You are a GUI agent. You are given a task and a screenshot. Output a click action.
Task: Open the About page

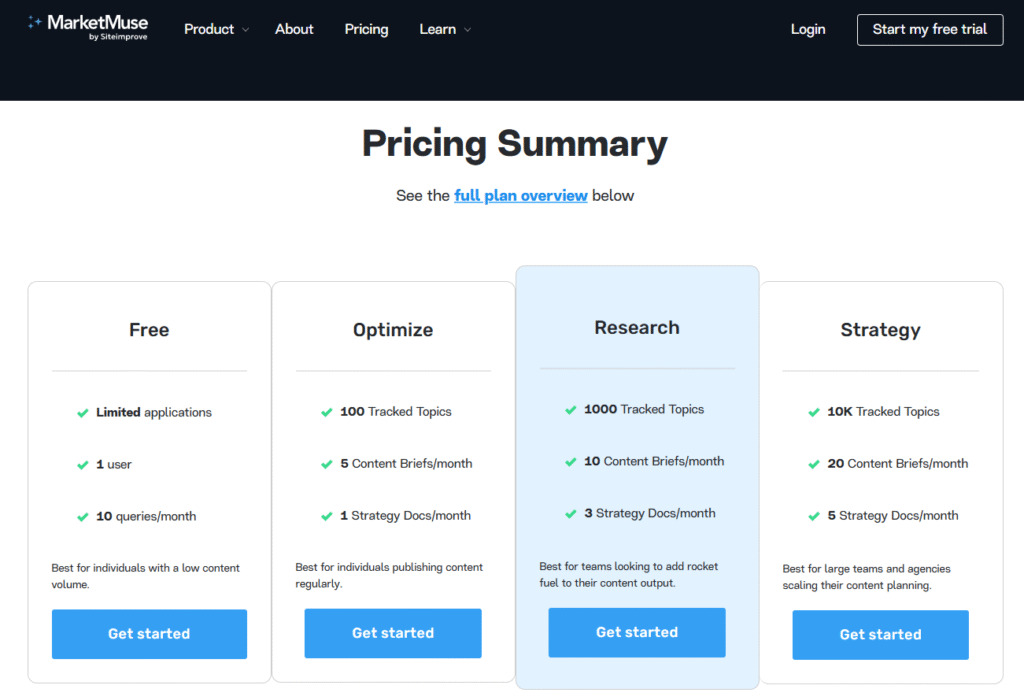click(x=294, y=29)
